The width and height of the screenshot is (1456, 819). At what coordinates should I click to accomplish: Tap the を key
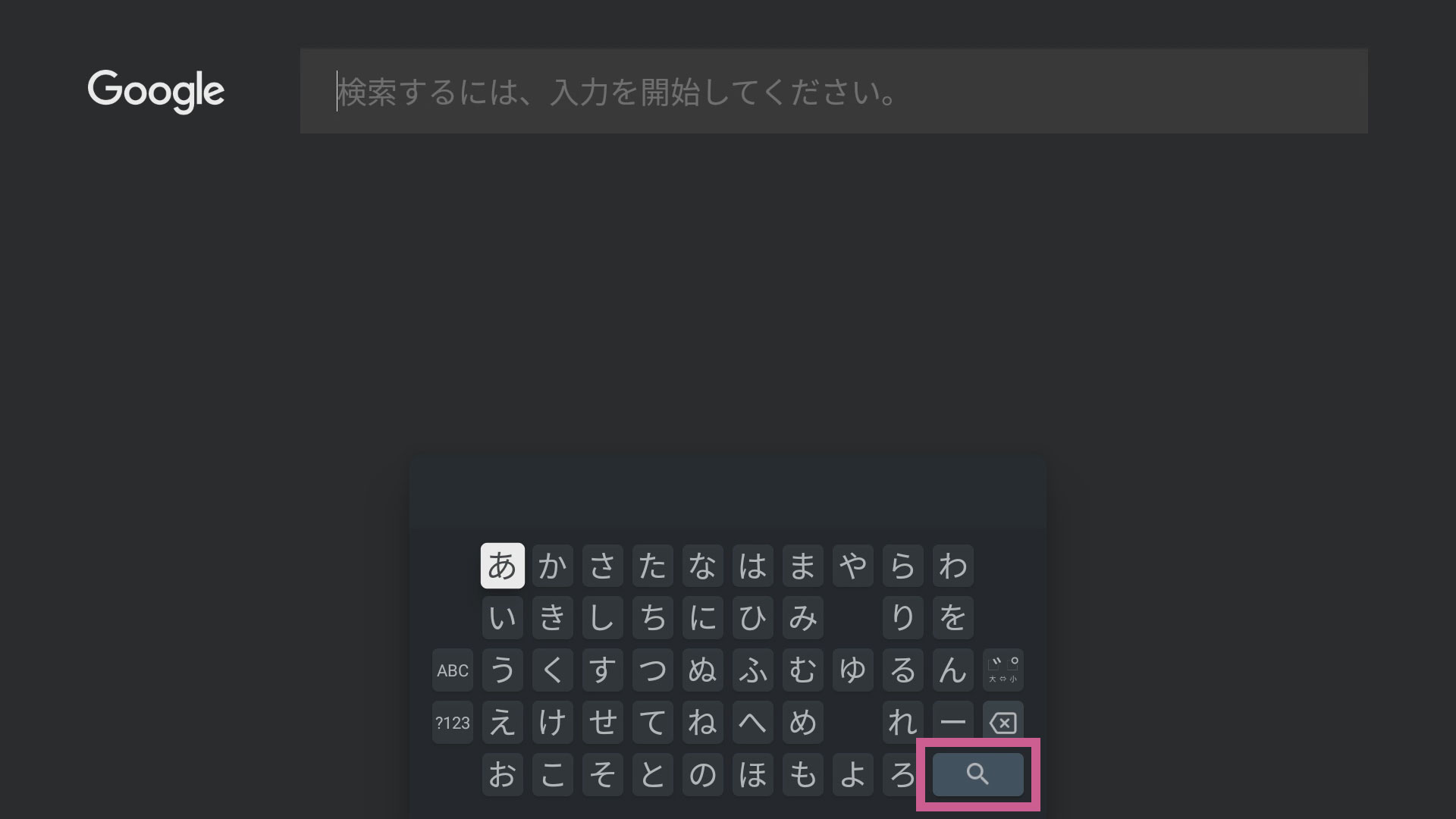[952, 618]
